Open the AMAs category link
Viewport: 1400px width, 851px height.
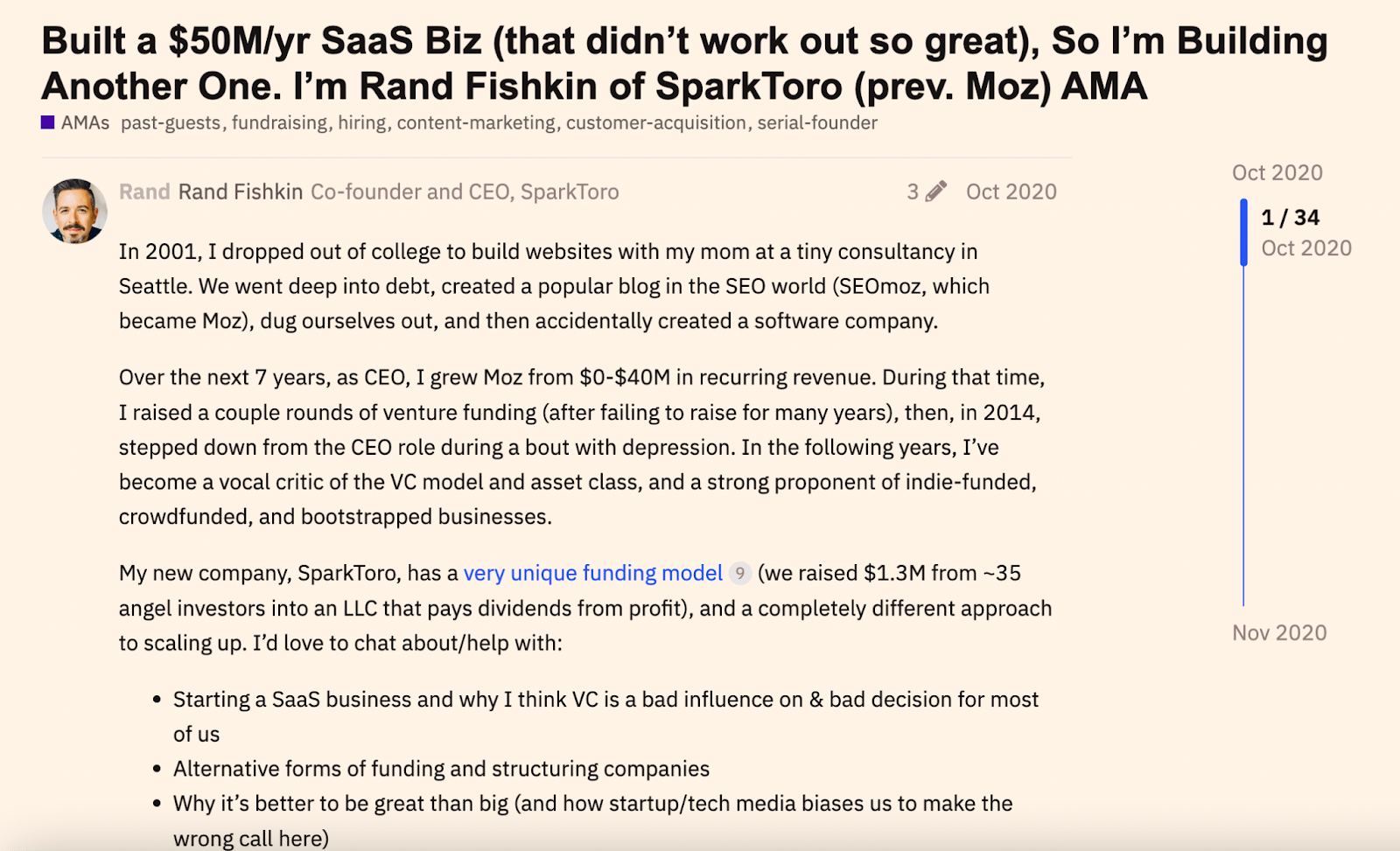click(85, 123)
